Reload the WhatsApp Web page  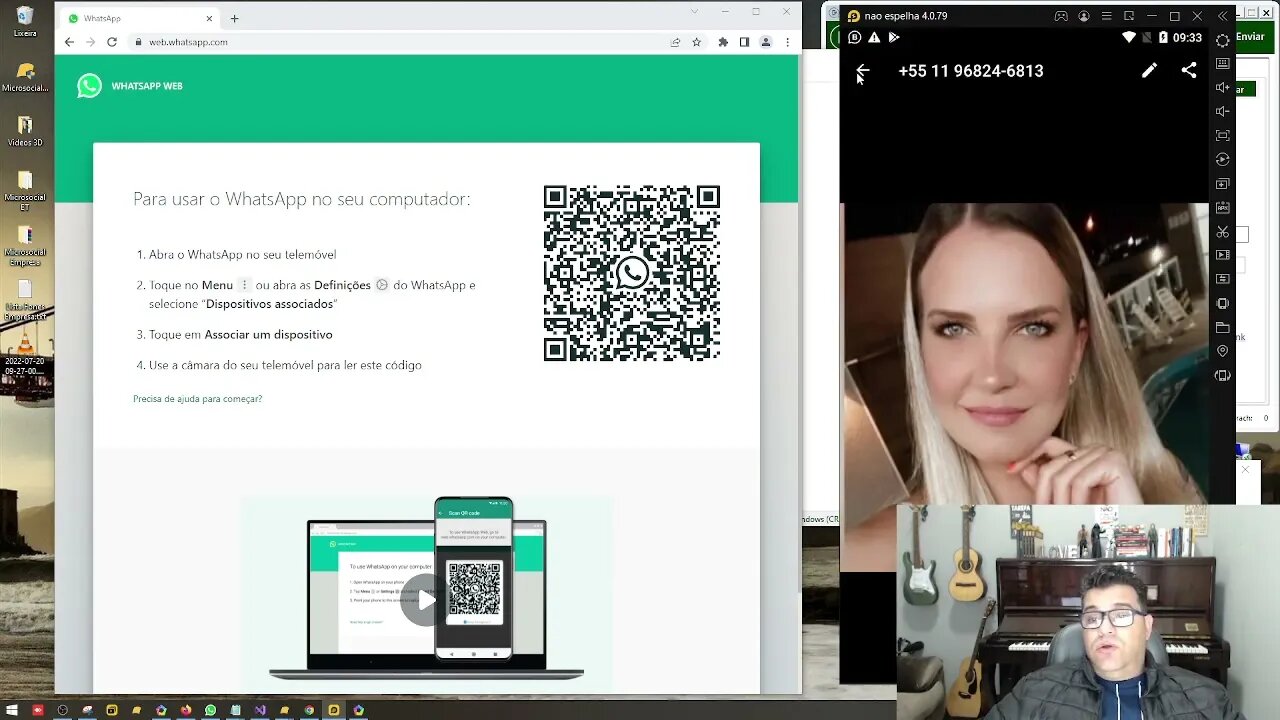[112, 42]
